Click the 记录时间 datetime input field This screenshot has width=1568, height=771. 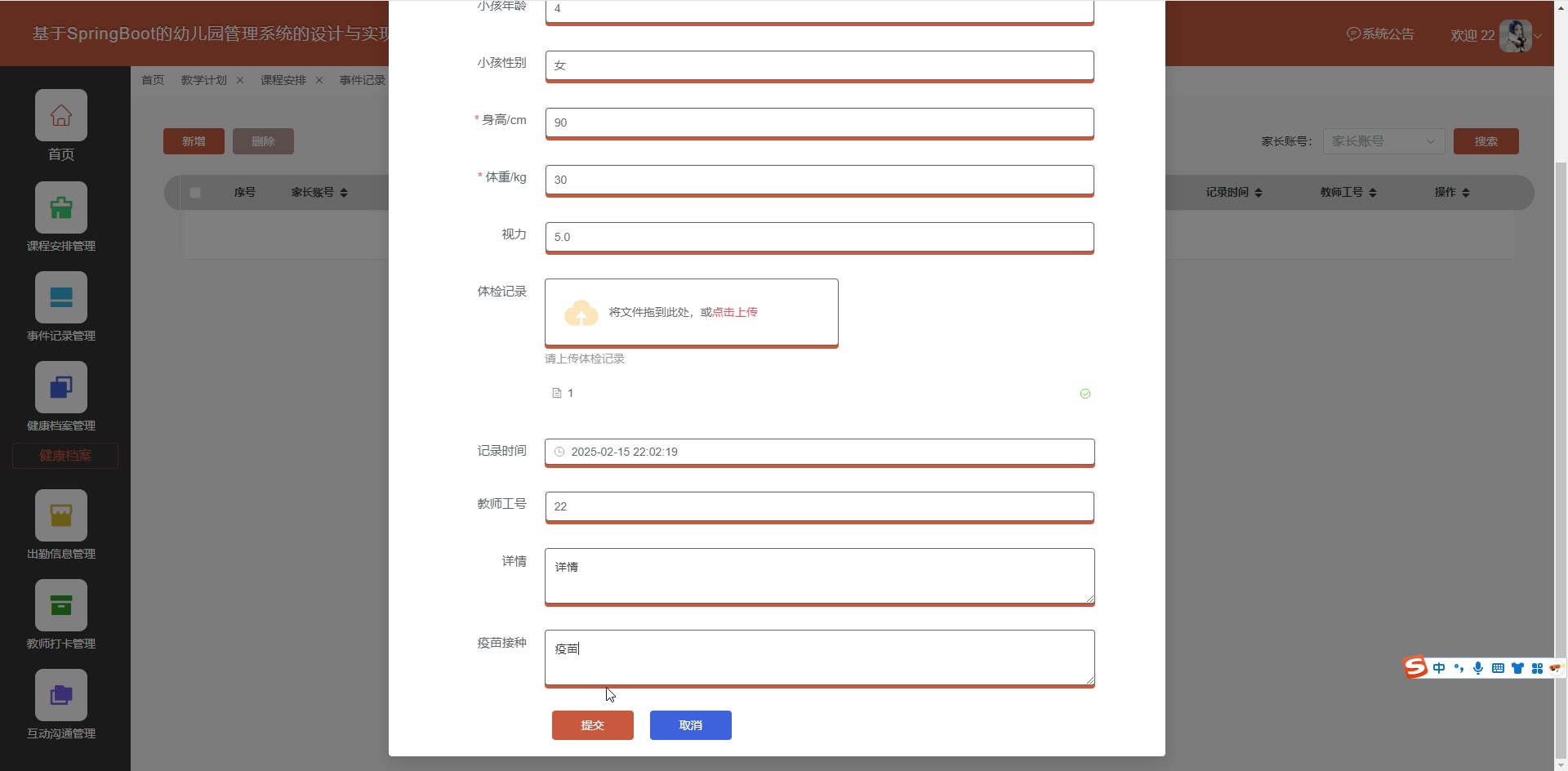(x=819, y=452)
